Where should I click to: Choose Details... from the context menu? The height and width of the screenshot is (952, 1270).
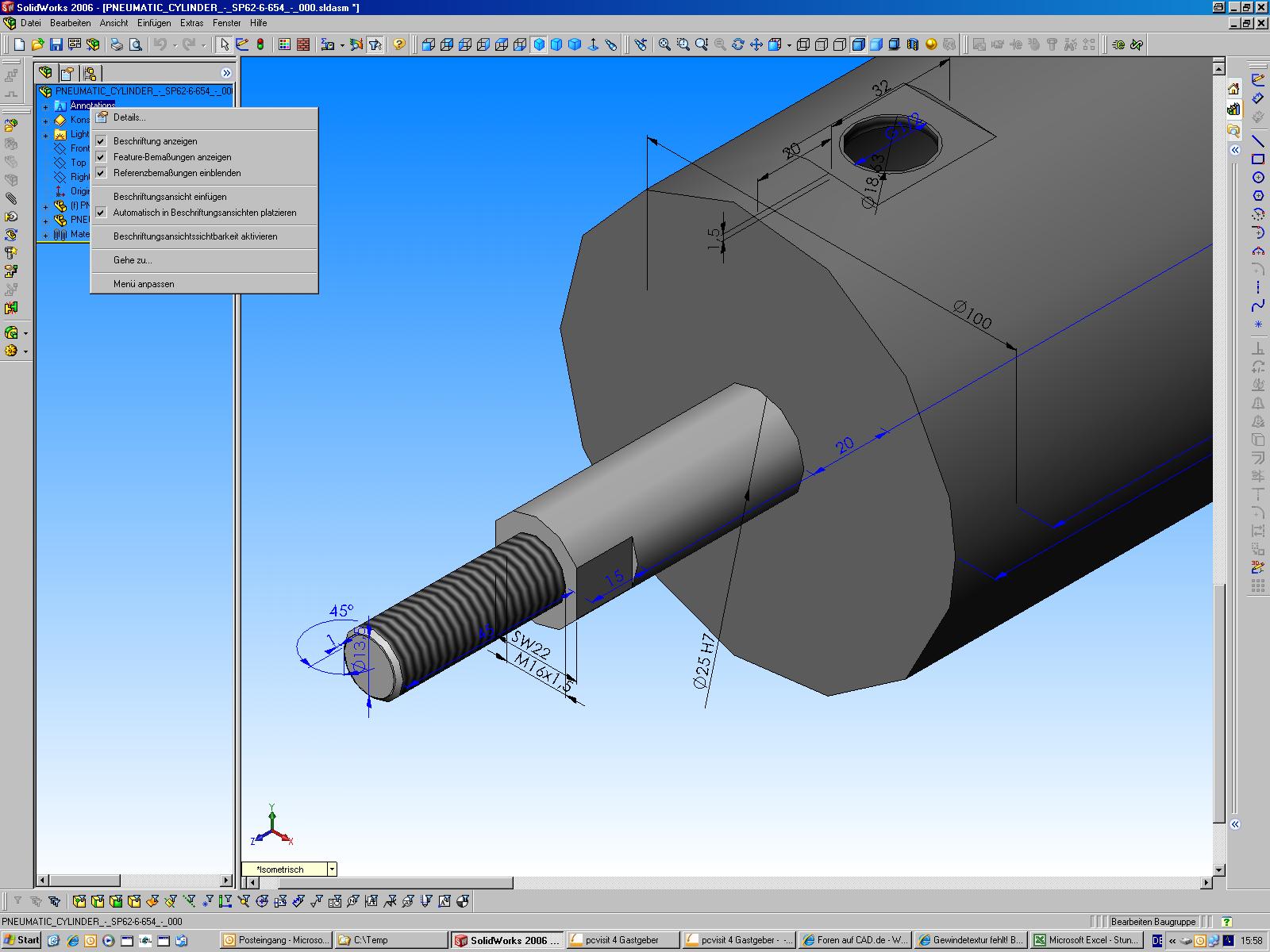[x=129, y=117]
